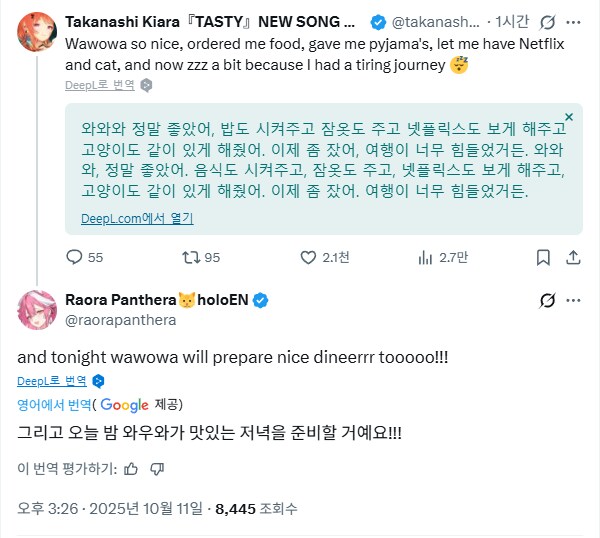Viewport: 600px width, 538px height.
Task: Rate the translation with thumbs up
Action: 131,468
